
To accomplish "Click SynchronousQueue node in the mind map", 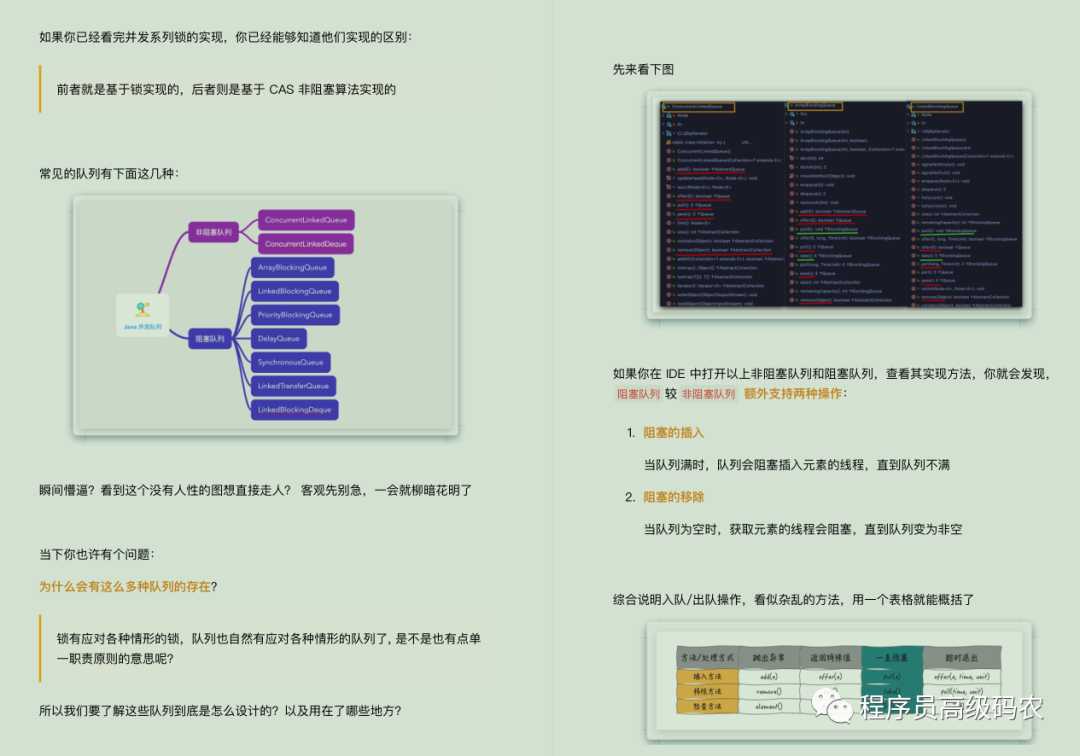I will [290, 362].
